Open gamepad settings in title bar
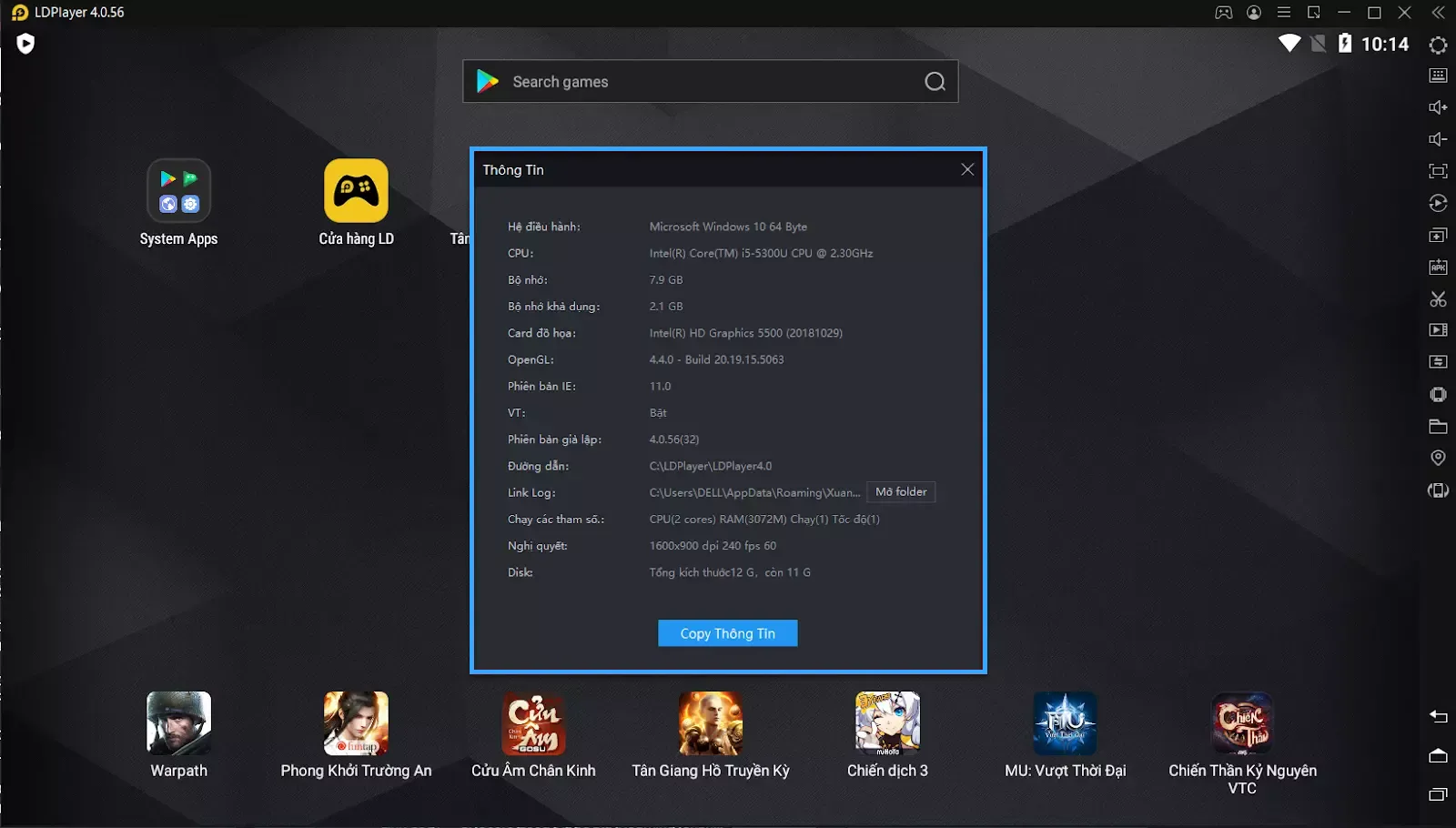1456x828 pixels. click(1224, 13)
